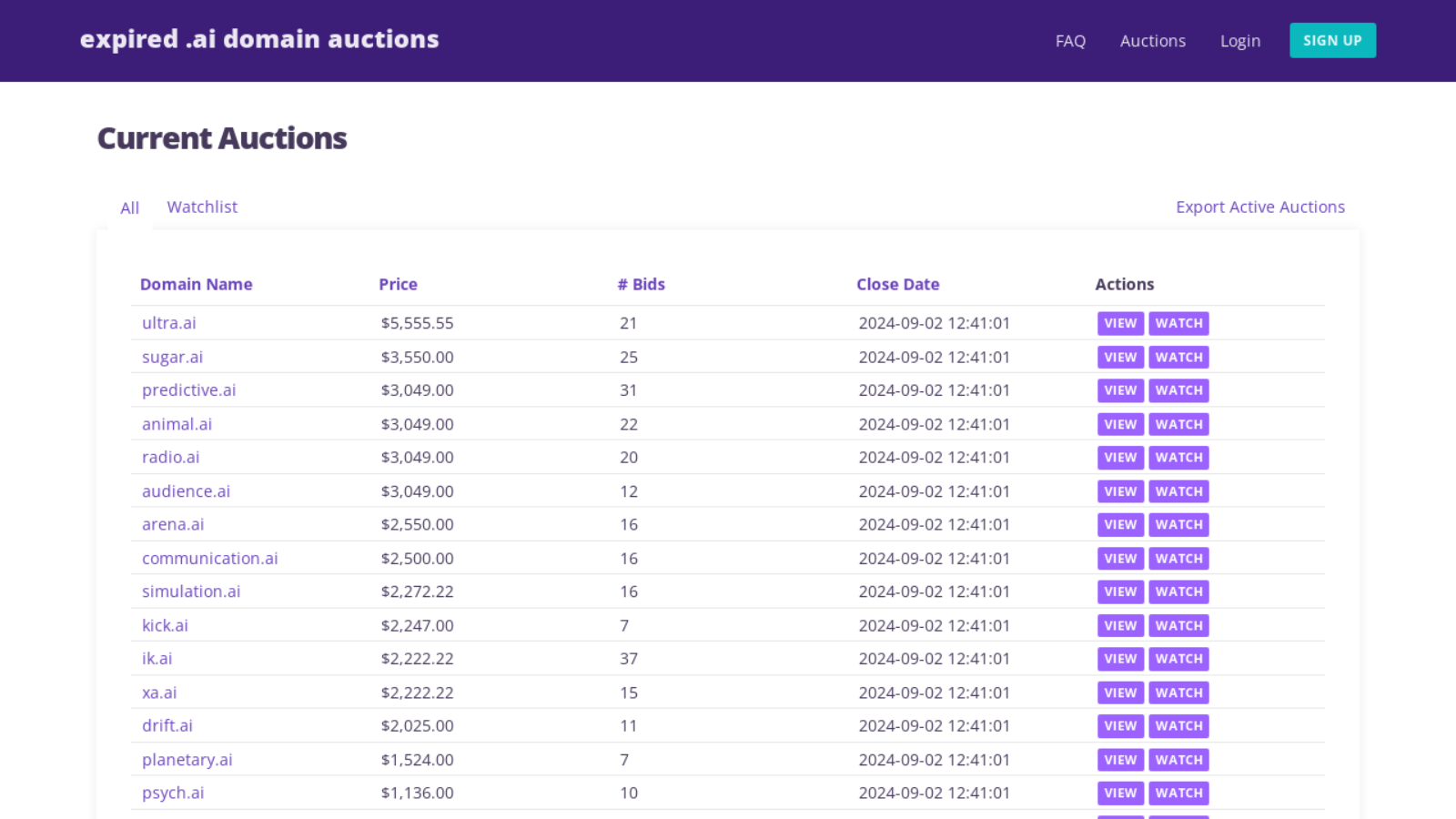Image resolution: width=1456 pixels, height=819 pixels.
Task: Sort by Price column header
Action: point(398,284)
